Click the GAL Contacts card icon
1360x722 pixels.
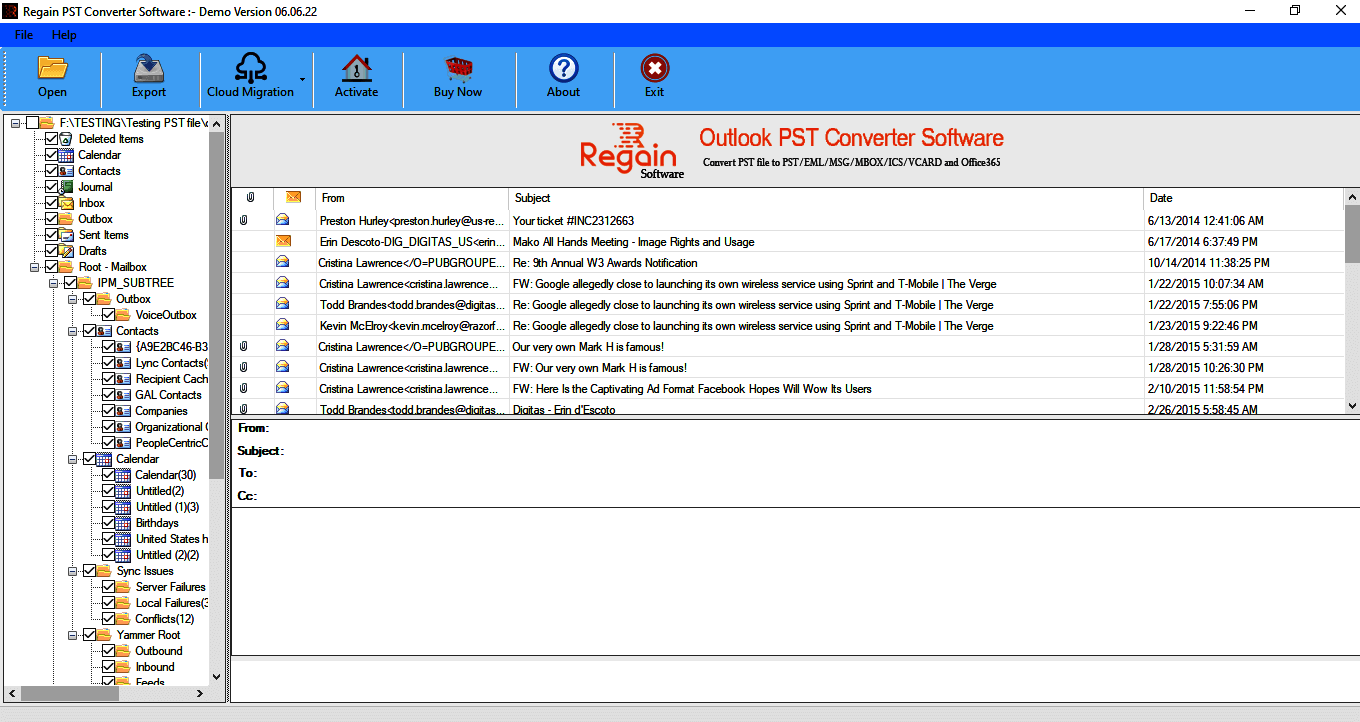pos(124,395)
